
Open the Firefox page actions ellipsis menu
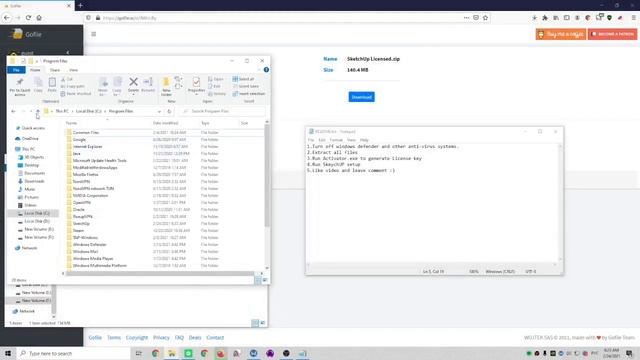pyautogui.click(x=466, y=18)
